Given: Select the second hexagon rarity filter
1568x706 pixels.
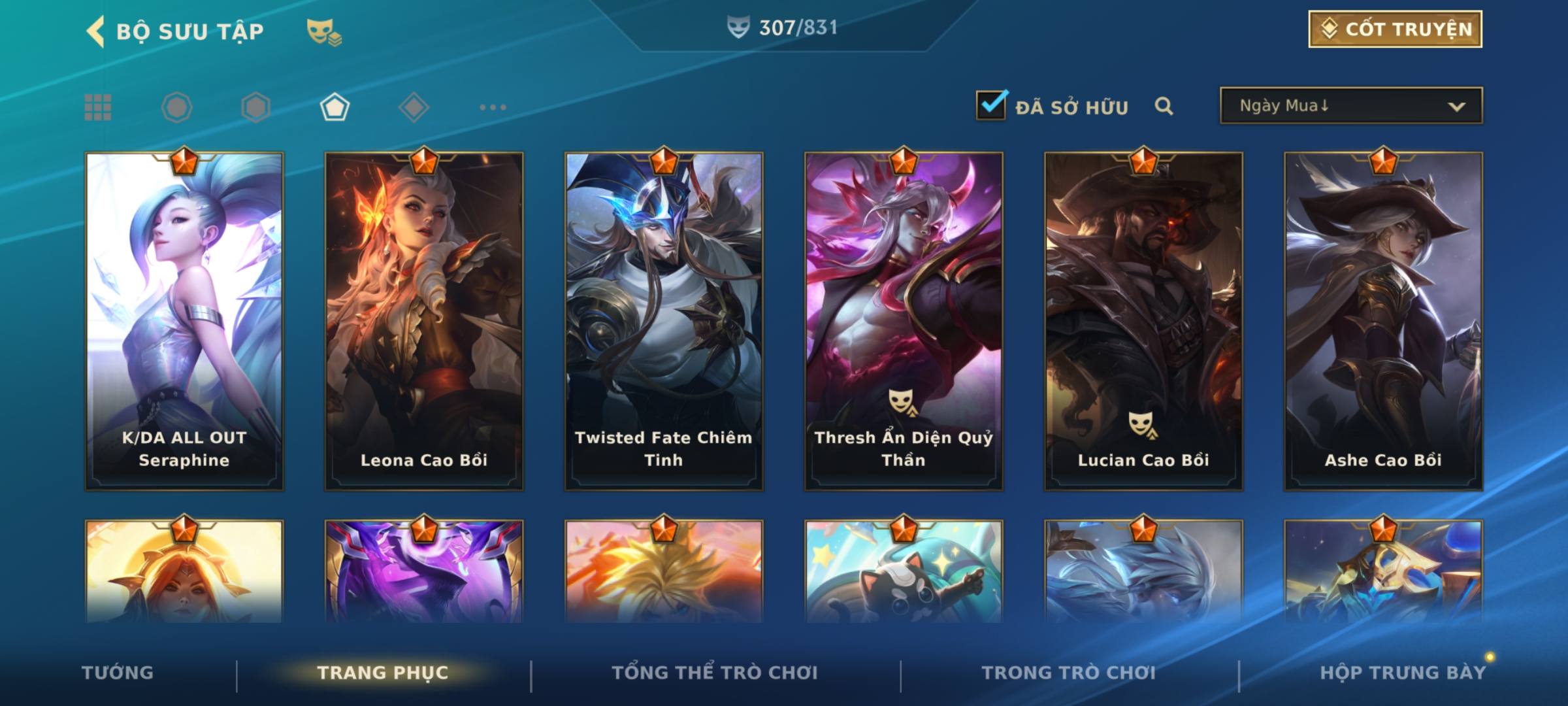Looking at the screenshot, I should coord(255,107).
